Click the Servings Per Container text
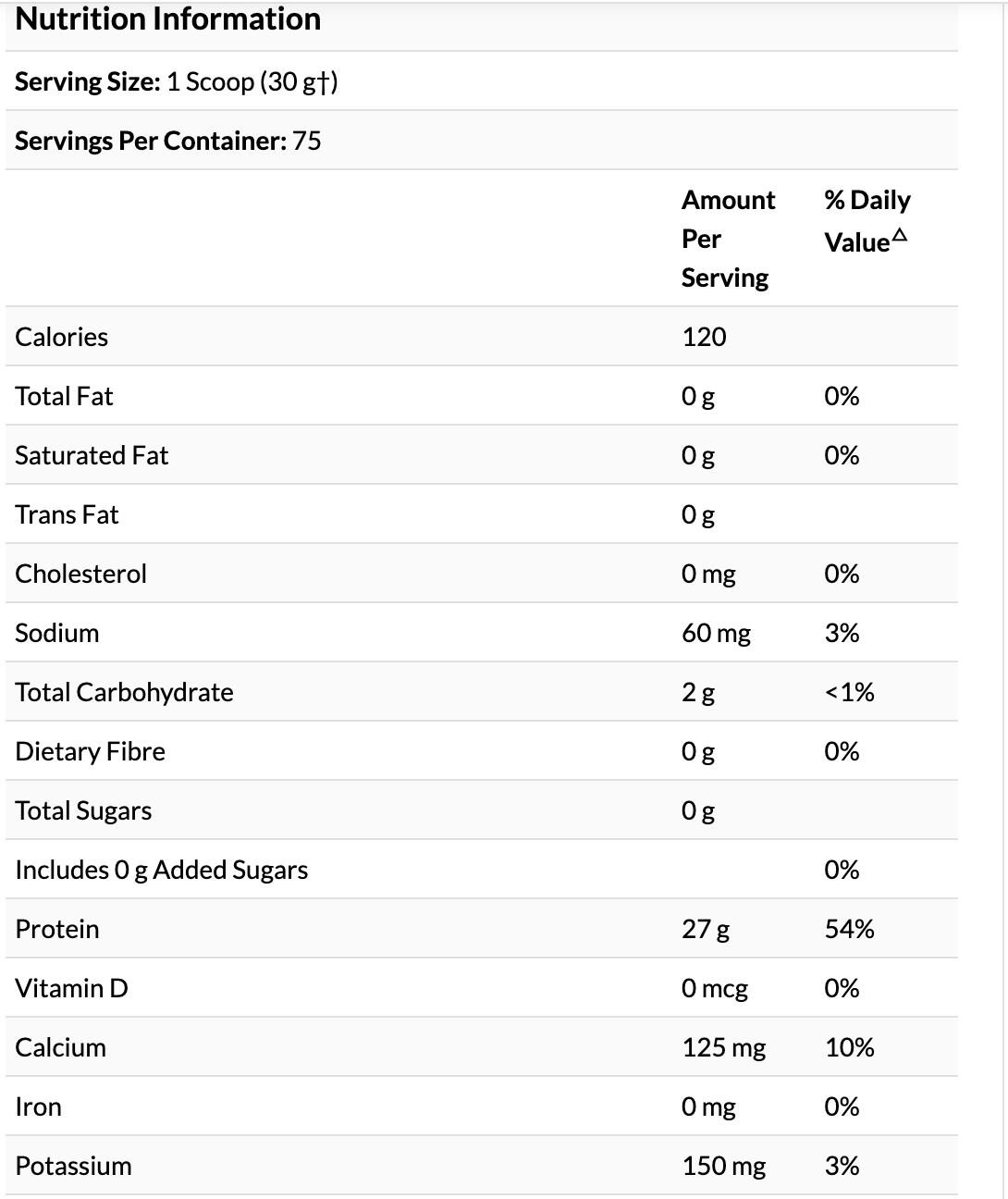The height and width of the screenshot is (1199, 1008). click(167, 141)
